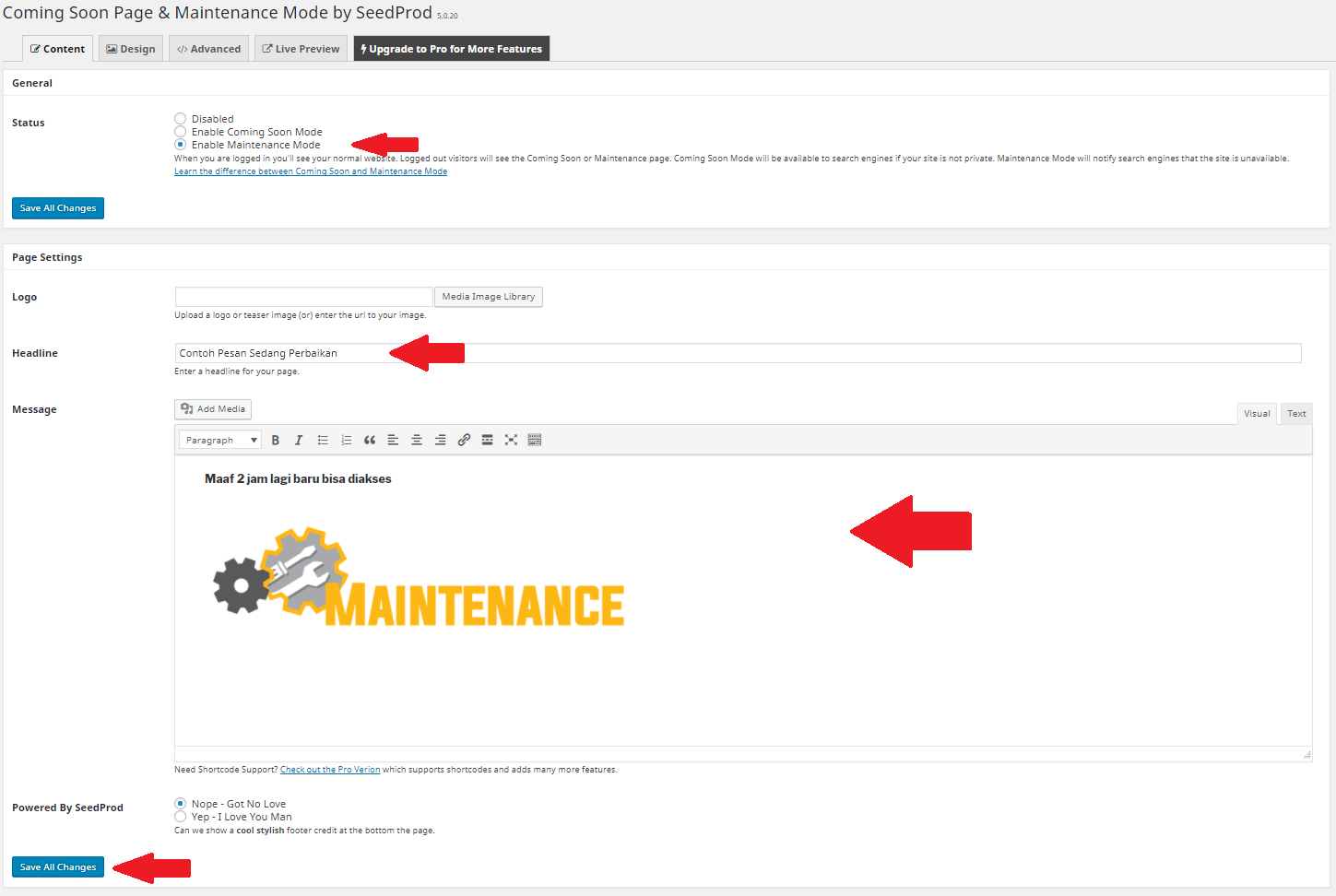Choose 'Yep - I Love You Man' option
1336x896 pixels.
tap(181, 817)
